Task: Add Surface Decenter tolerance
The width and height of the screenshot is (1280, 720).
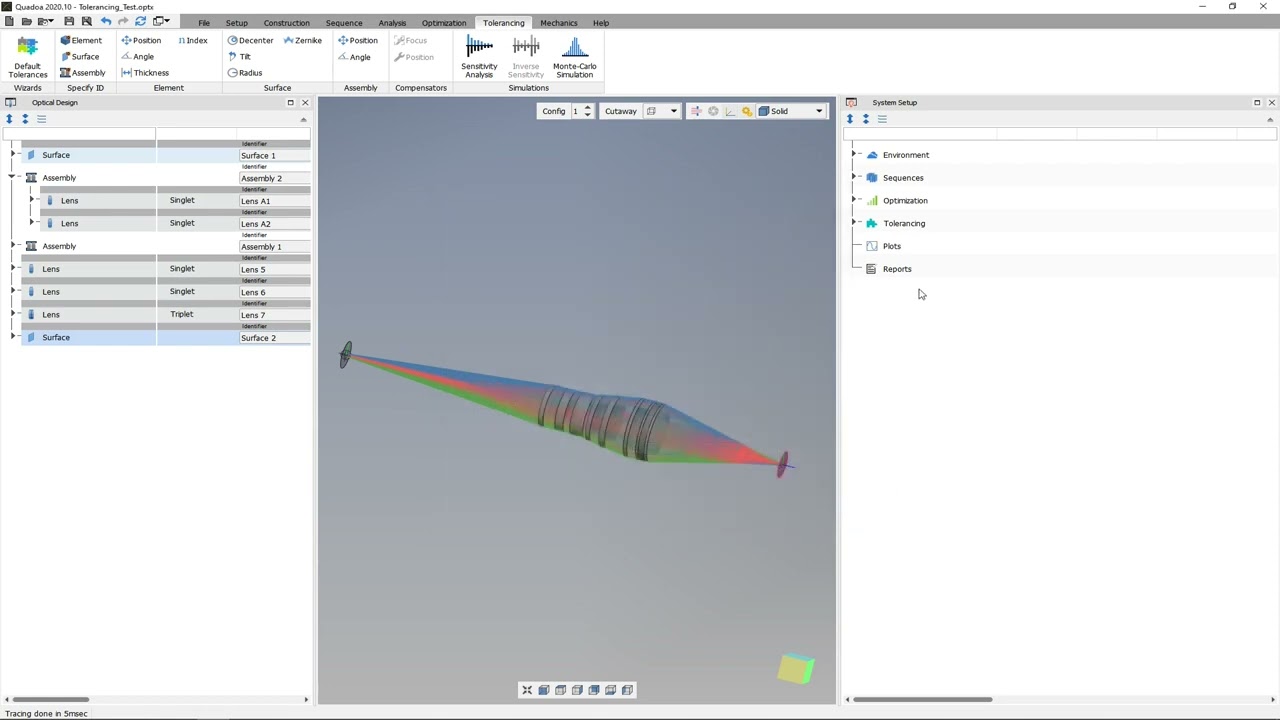Action: [x=250, y=40]
